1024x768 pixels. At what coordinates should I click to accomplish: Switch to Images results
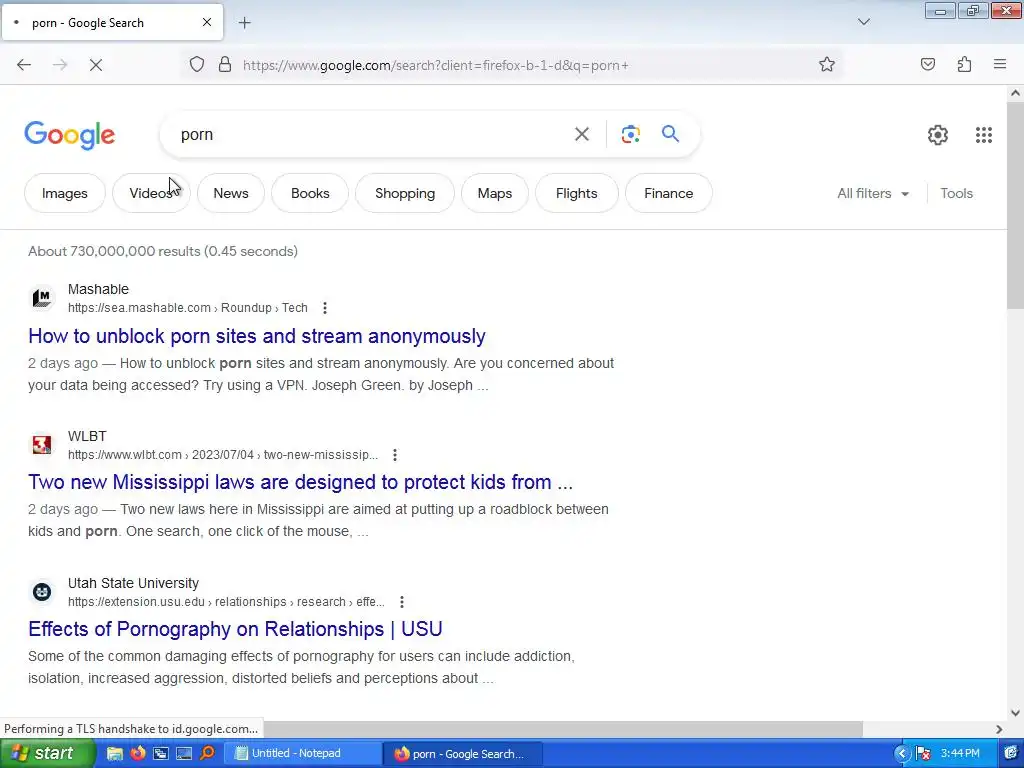coord(65,193)
